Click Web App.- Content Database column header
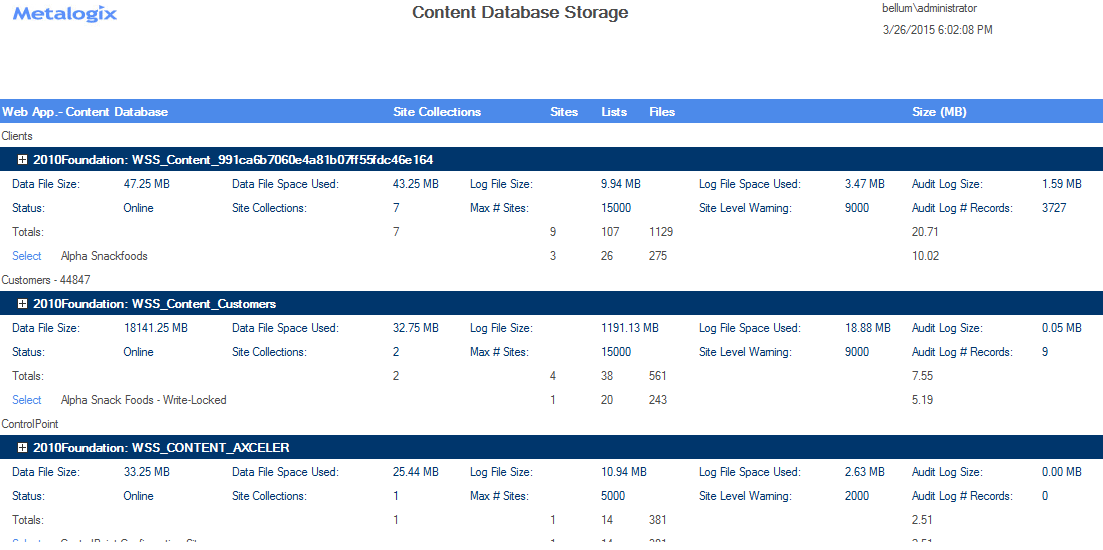 click(x=85, y=112)
